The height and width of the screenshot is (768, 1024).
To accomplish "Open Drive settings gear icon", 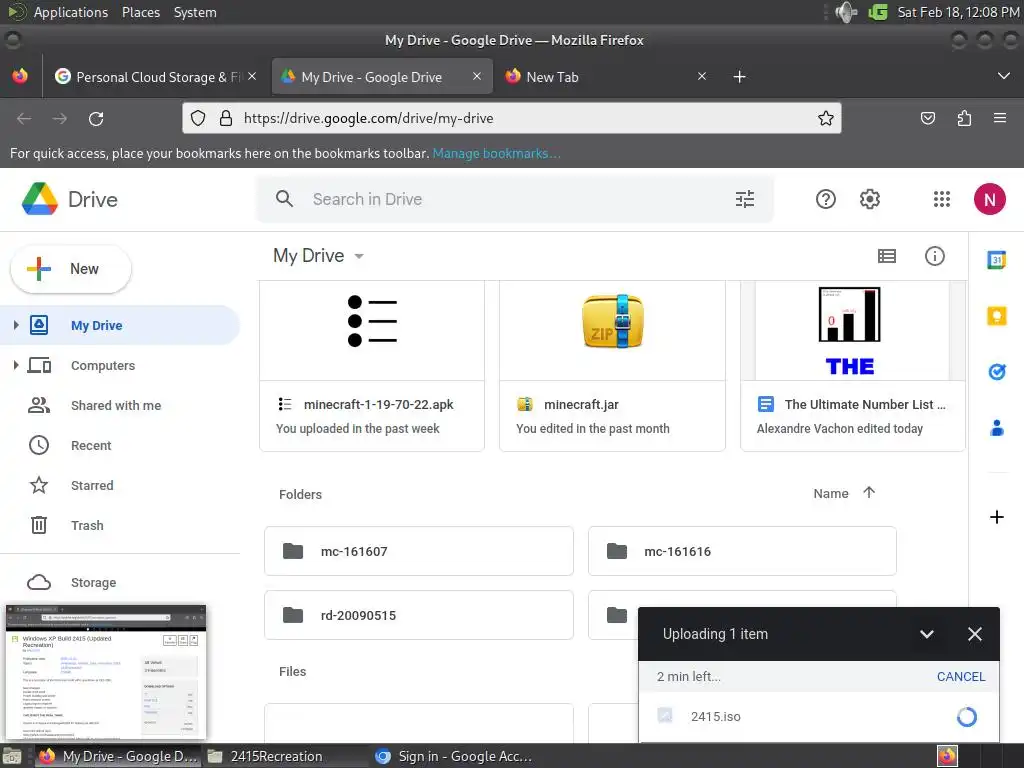I will point(869,199).
